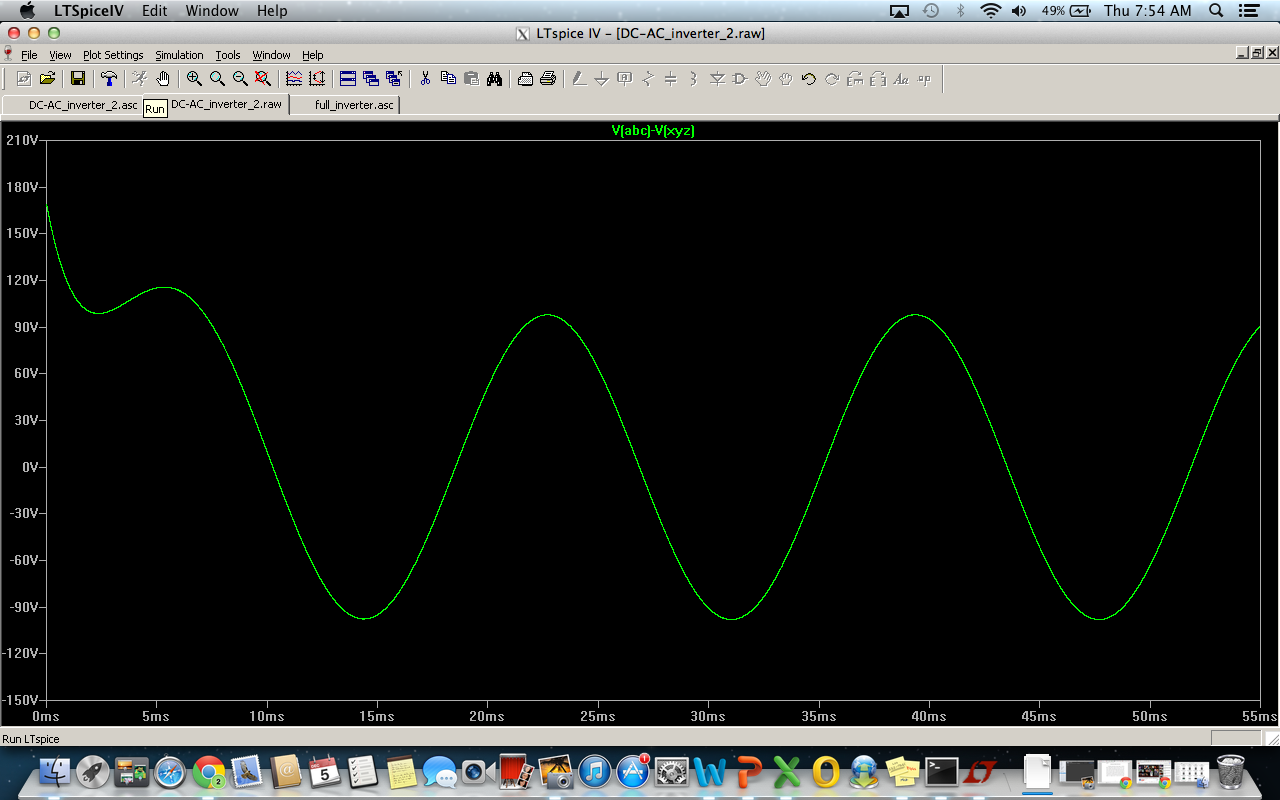Image resolution: width=1280 pixels, height=800 pixels.
Task: Place a diode using the diode icon
Action: click(x=718, y=78)
